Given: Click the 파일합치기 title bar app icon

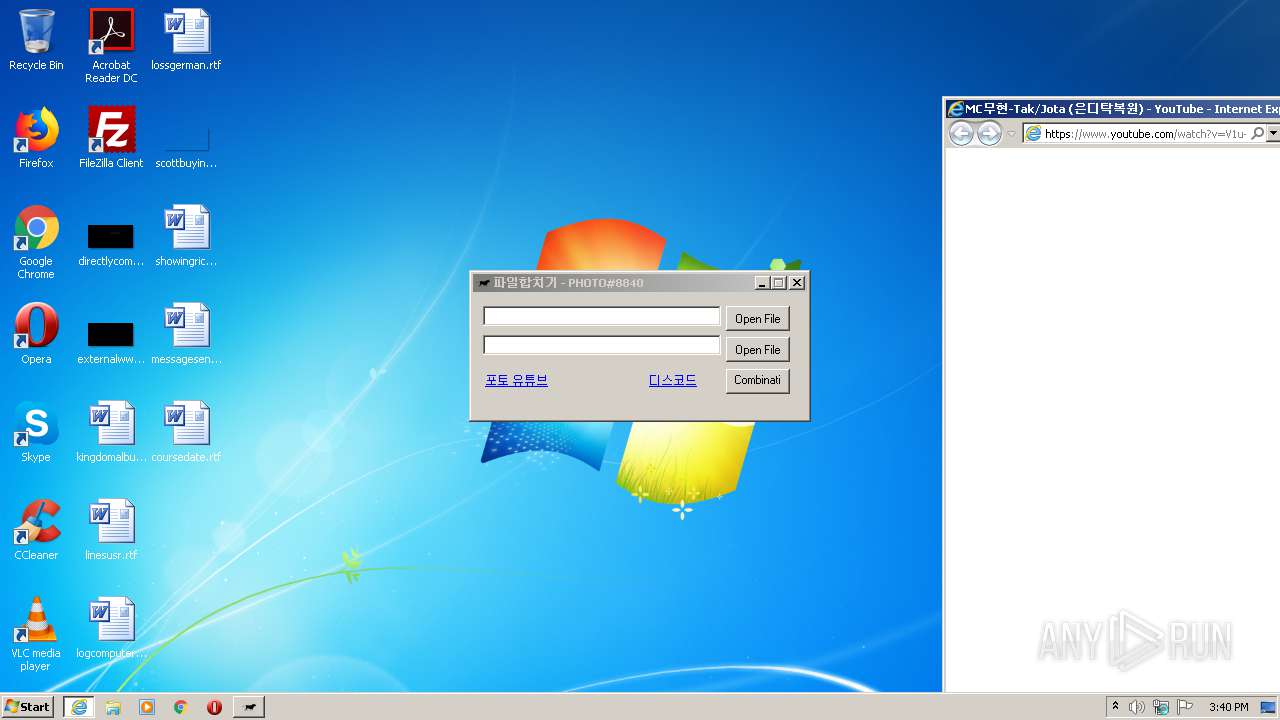Looking at the screenshot, I should [x=484, y=283].
